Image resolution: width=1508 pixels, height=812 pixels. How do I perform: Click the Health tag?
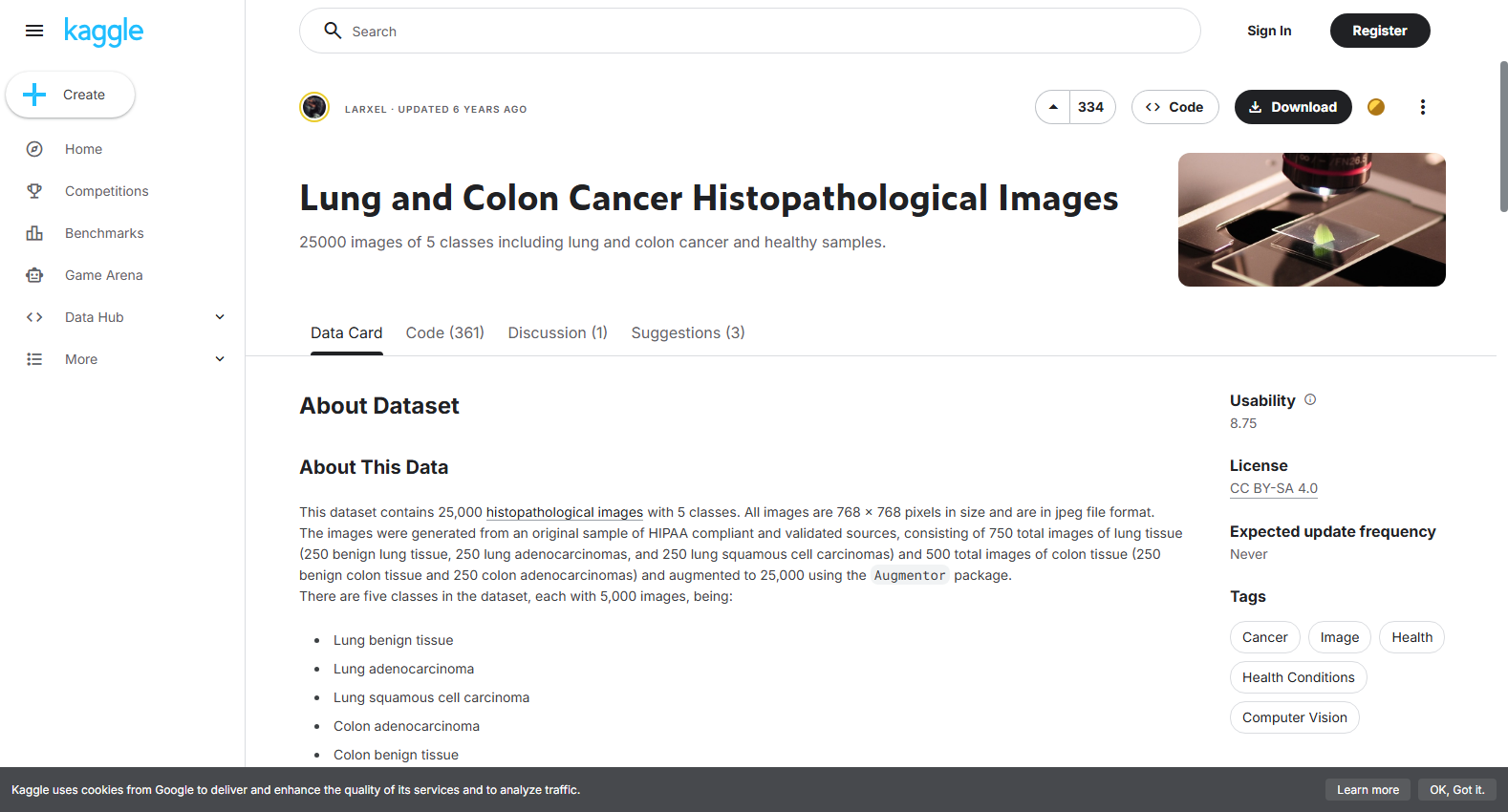[1411, 637]
